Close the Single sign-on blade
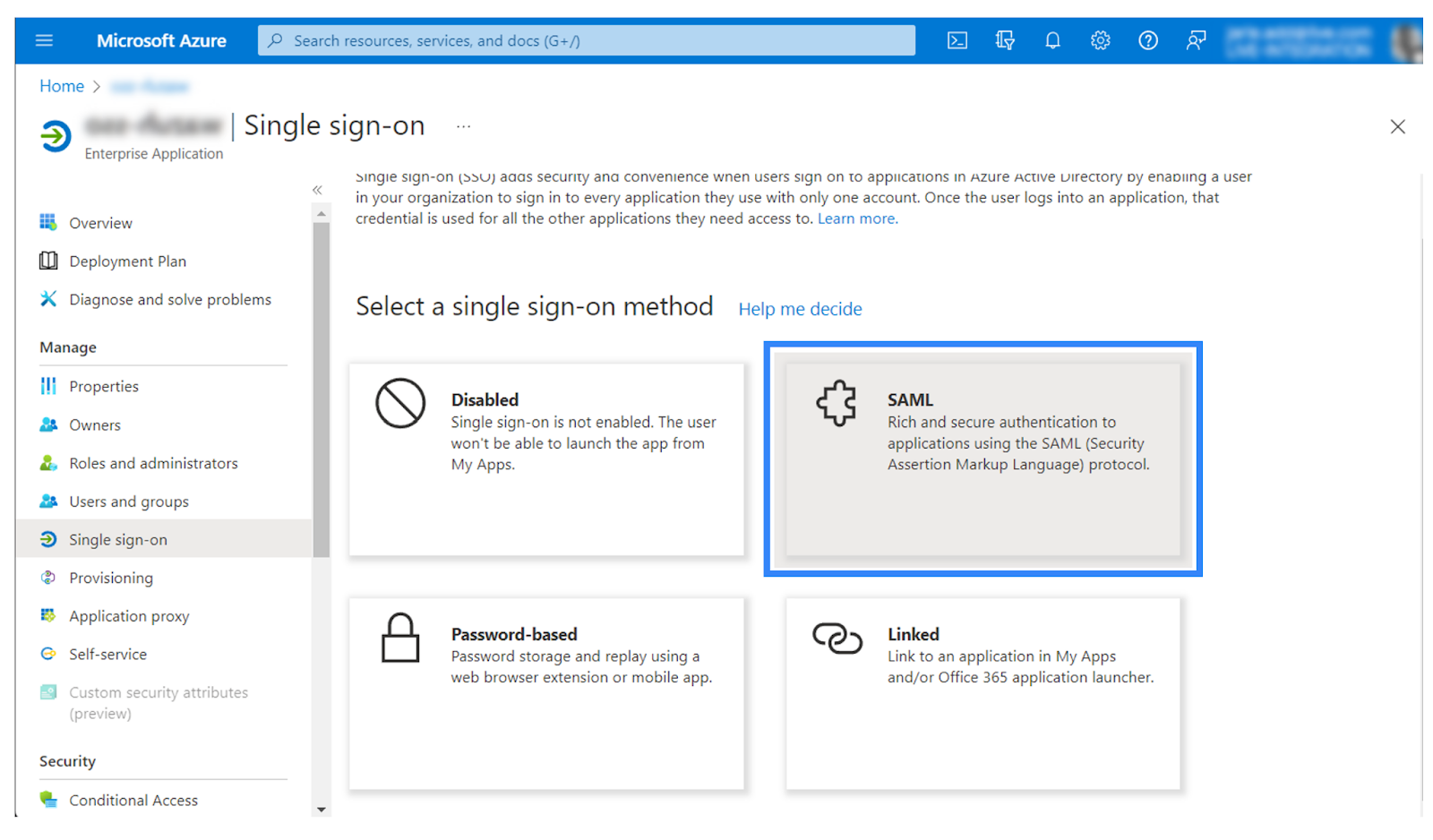1433x840 pixels. click(1397, 126)
